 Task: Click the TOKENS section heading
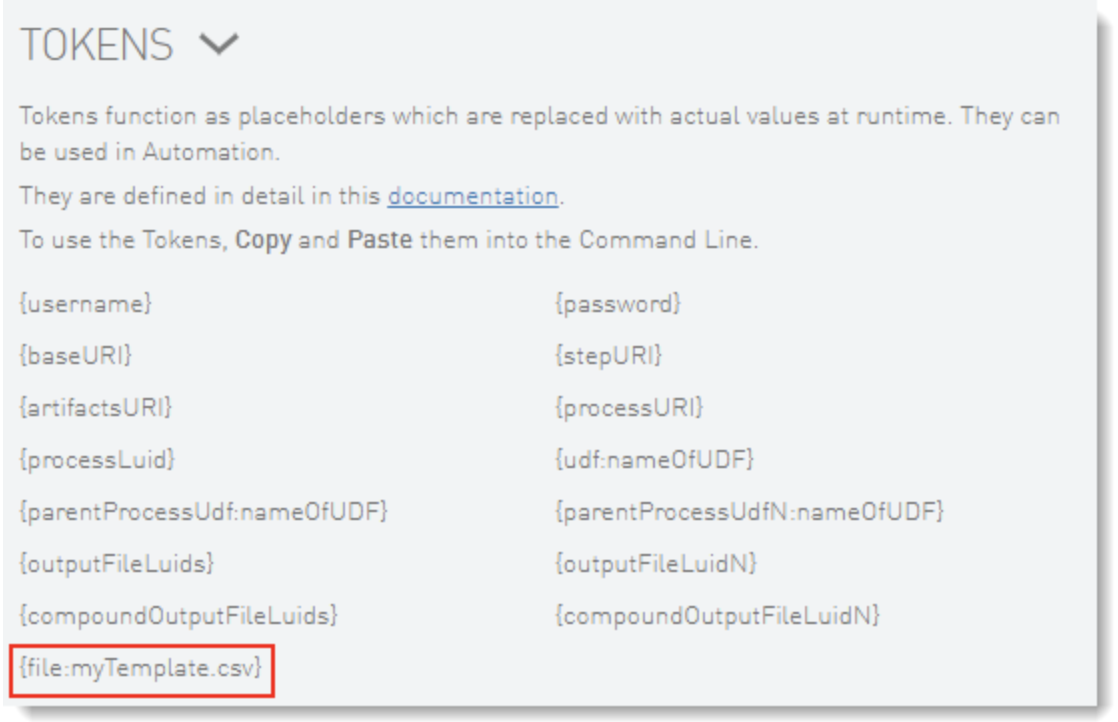97,45
